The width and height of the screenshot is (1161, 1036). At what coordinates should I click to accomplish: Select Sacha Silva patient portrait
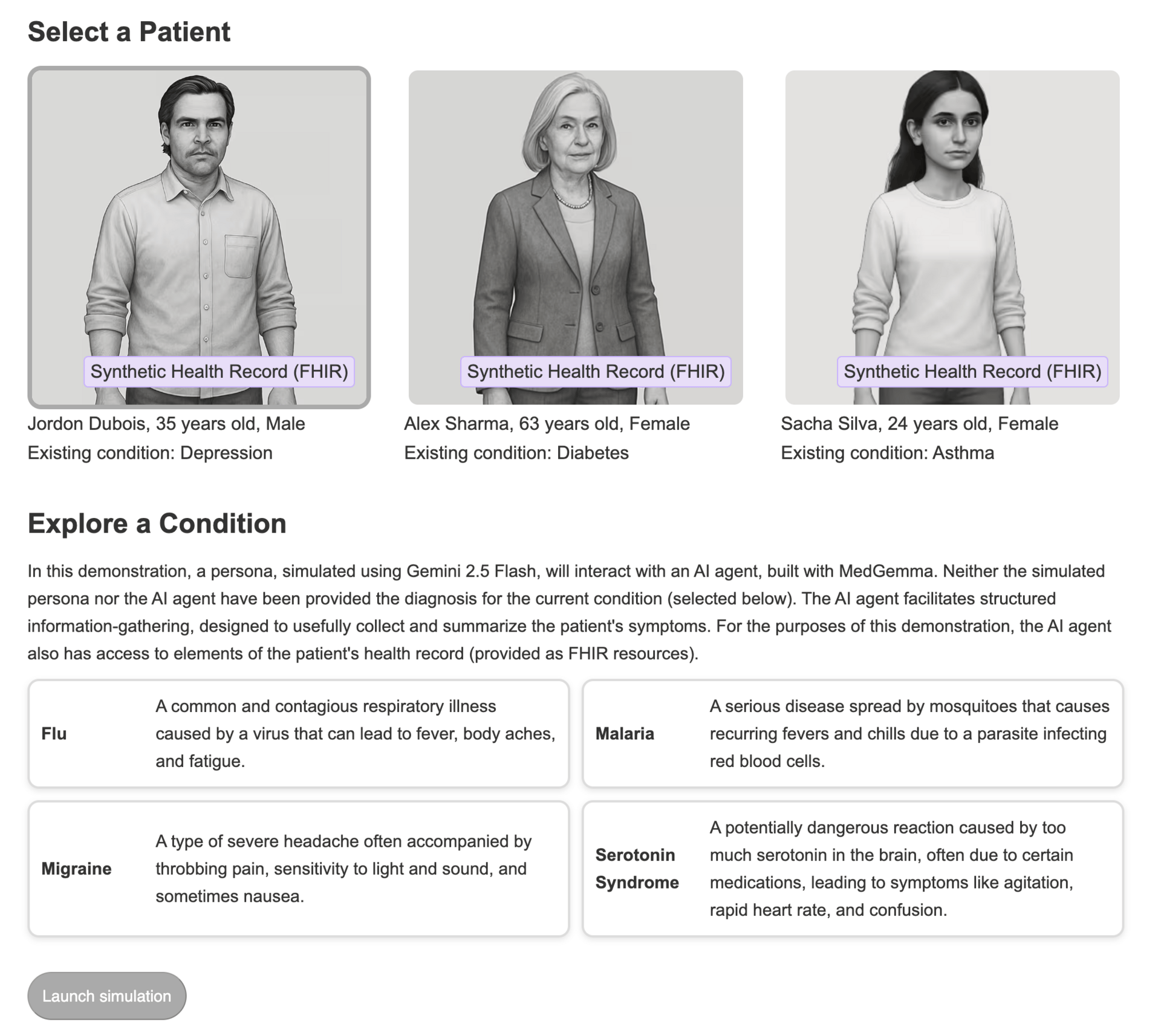tap(952, 237)
